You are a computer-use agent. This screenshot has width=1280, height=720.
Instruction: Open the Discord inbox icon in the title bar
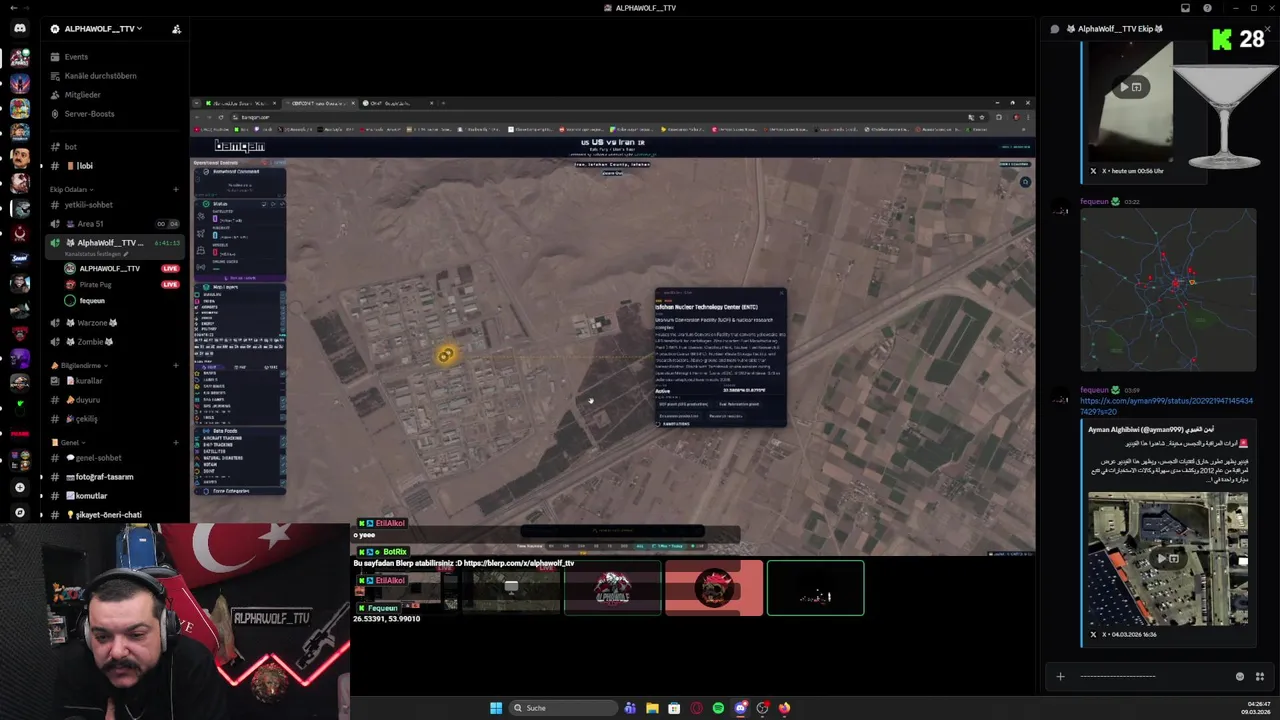pyautogui.click(x=1185, y=8)
